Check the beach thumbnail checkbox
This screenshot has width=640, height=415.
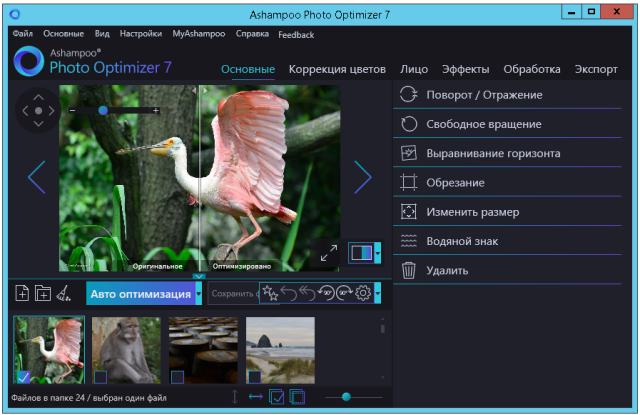[x=254, y=377]
